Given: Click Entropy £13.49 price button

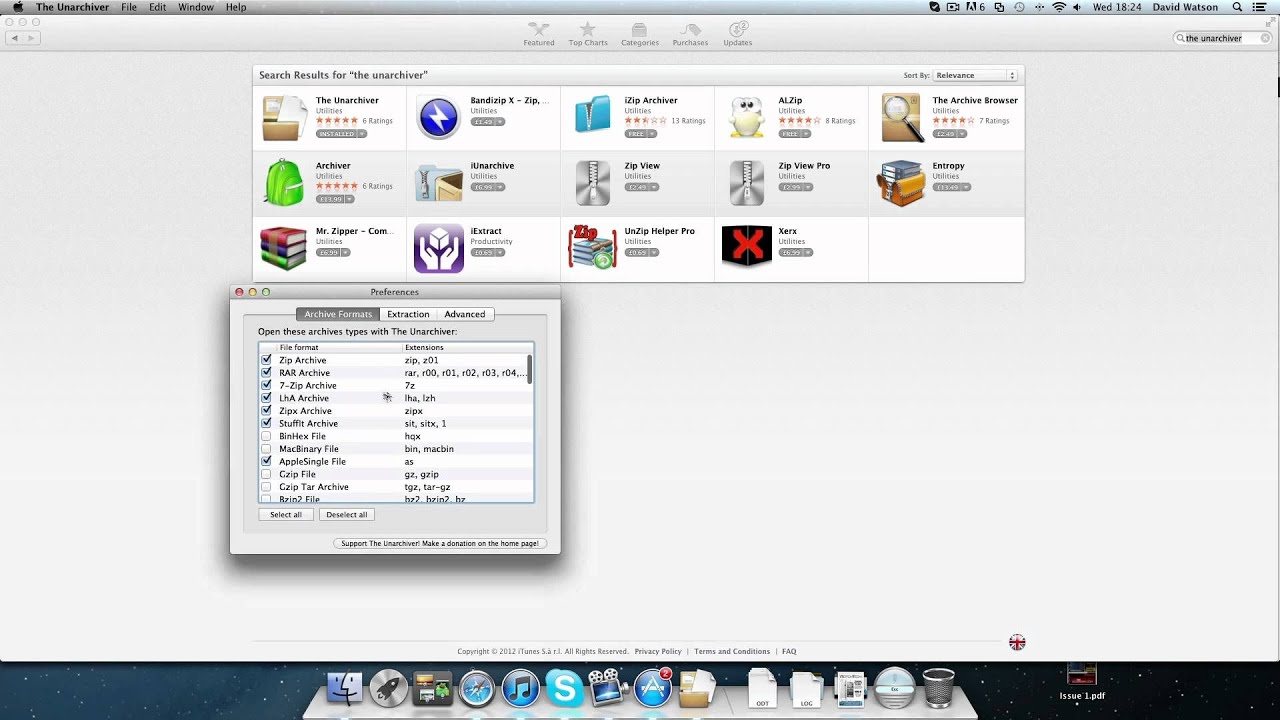Looking at the screenshot, I should point(952,187).
